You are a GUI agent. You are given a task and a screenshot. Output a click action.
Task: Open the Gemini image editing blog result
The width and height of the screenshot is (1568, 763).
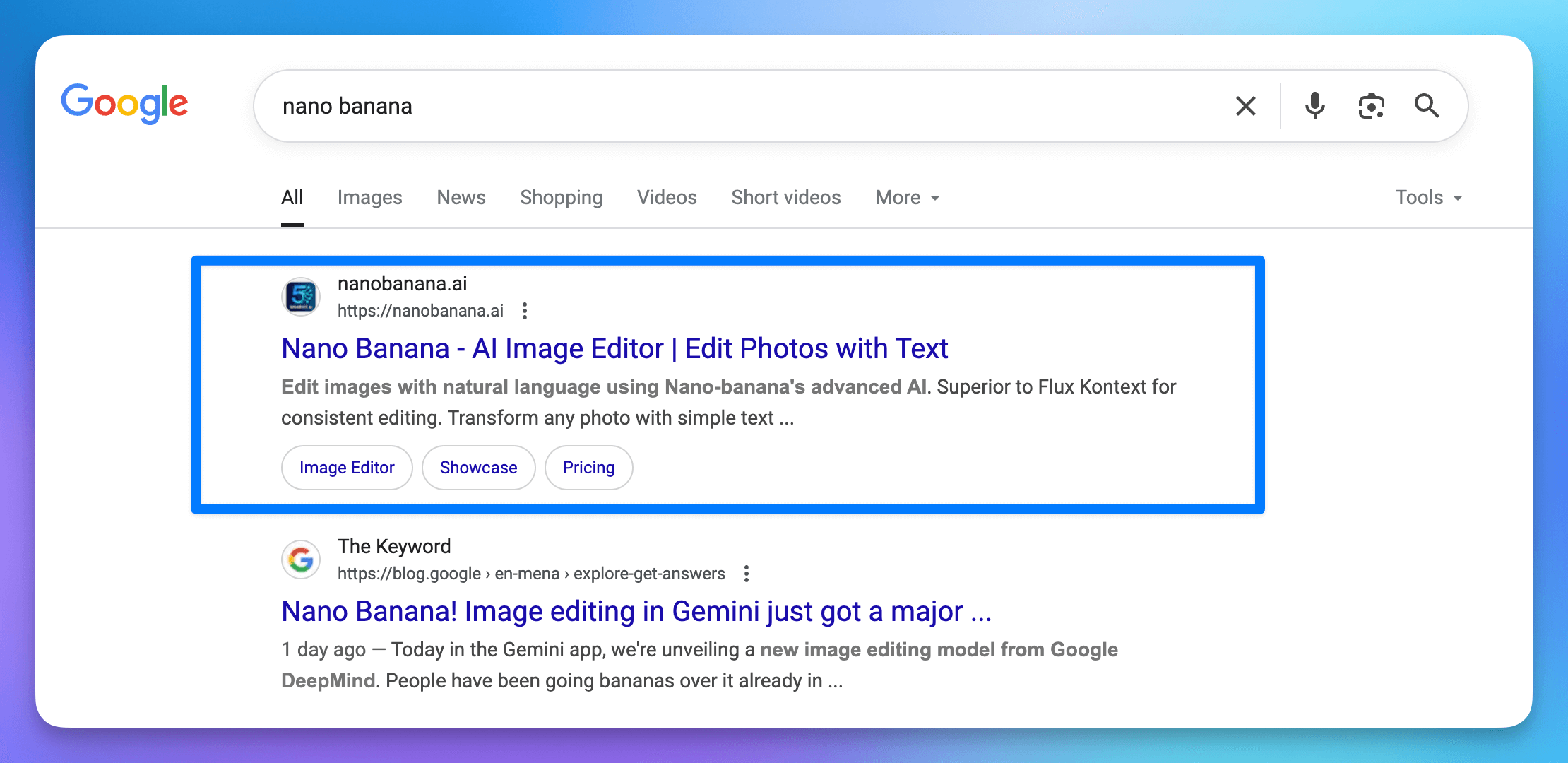[x=636, y=612]
